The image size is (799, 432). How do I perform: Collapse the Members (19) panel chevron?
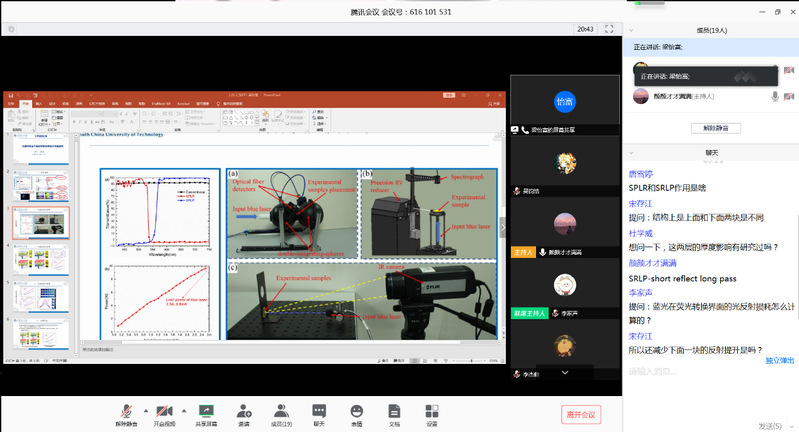pos(631,30)
